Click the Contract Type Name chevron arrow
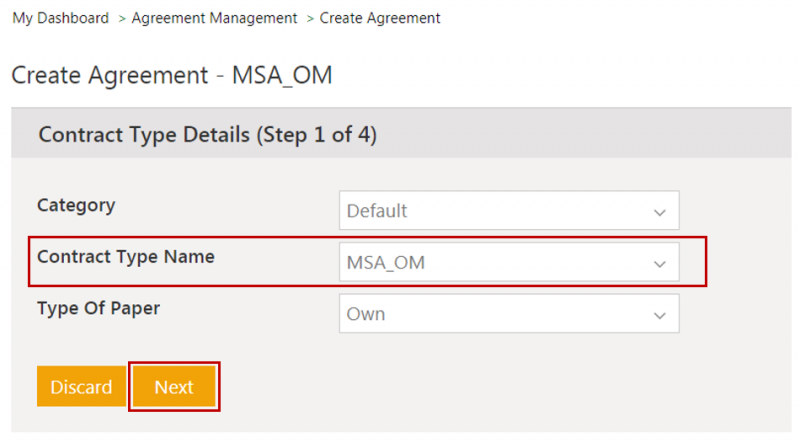800x443 pixels. pos(659,264)
